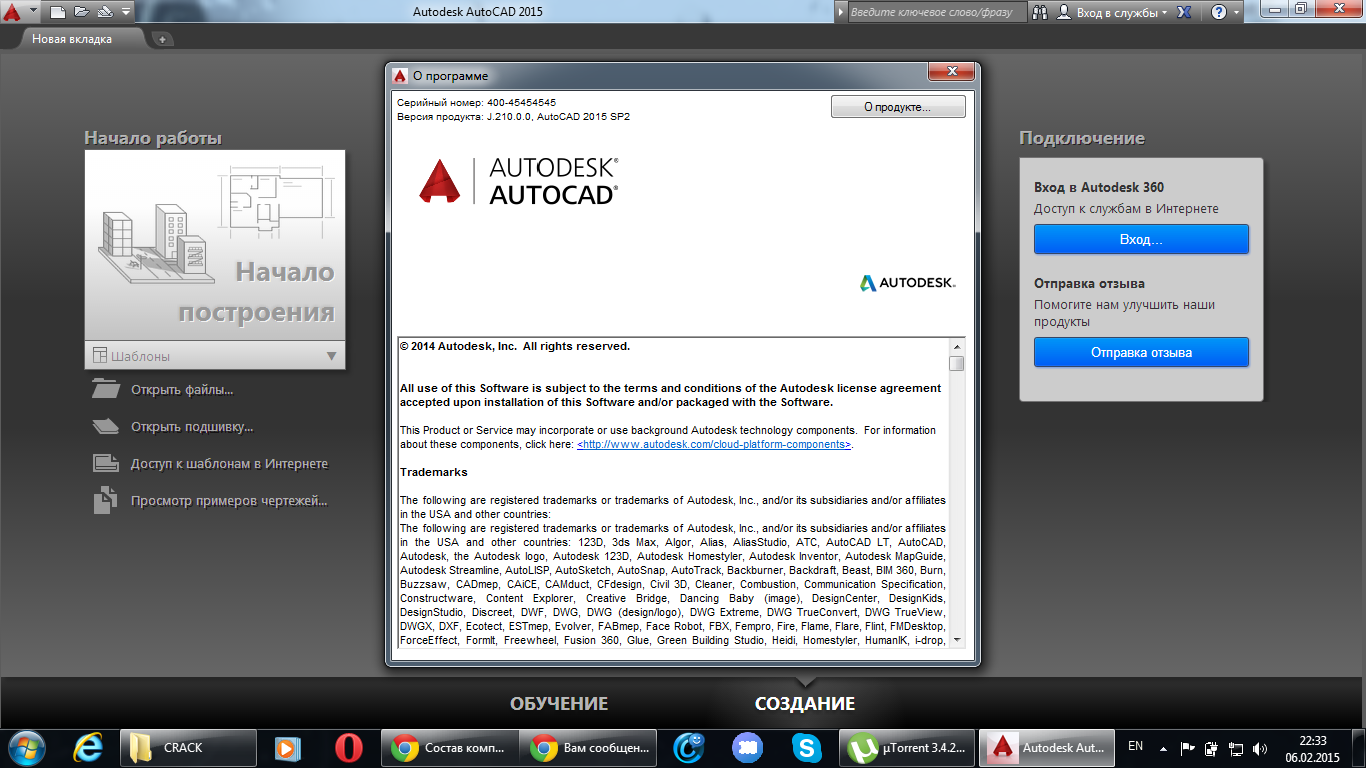
Task: Launch Internet Explorer from taskbar
Action: click(x=89, y=747)
